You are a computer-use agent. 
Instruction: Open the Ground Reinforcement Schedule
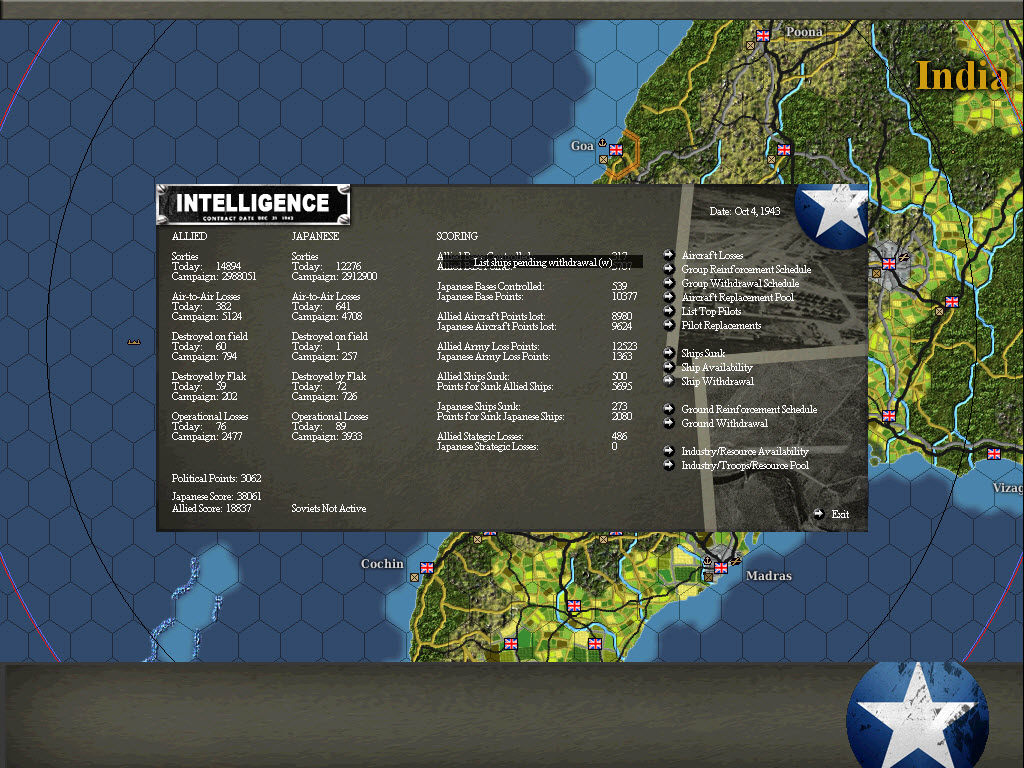(x=749, y=409)
